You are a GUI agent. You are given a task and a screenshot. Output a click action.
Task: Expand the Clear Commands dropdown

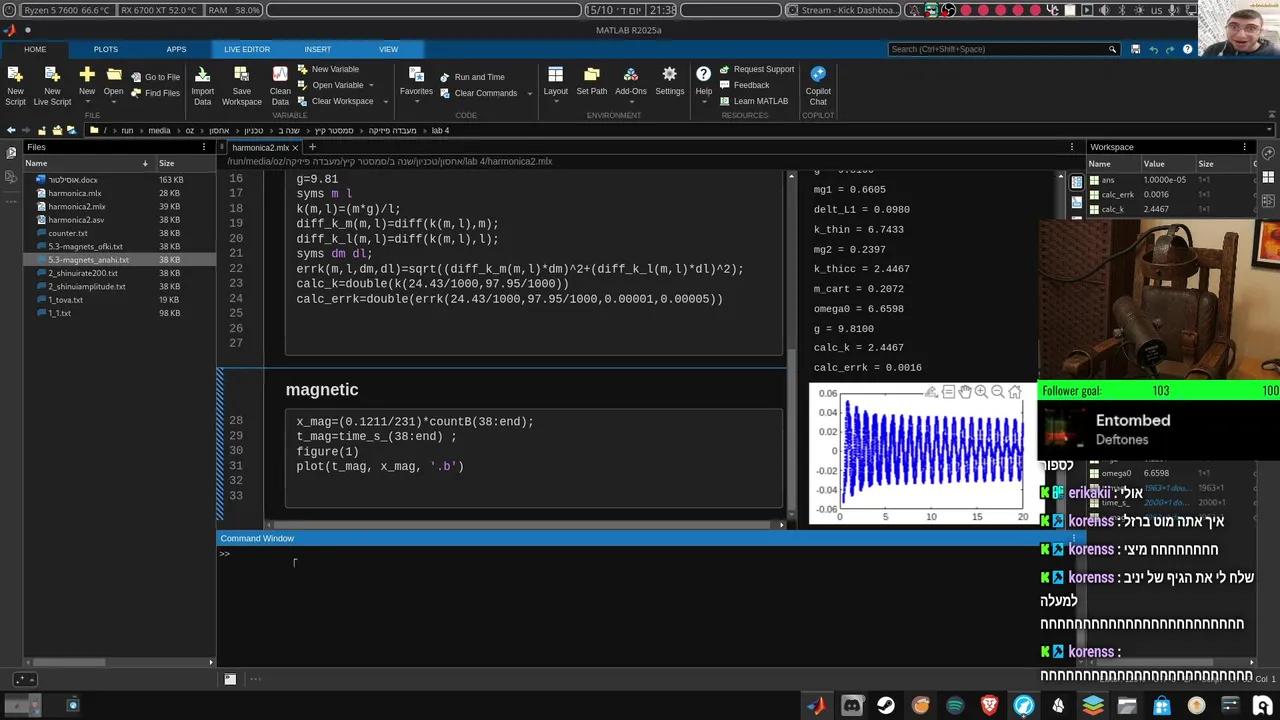tap(529, 93)
